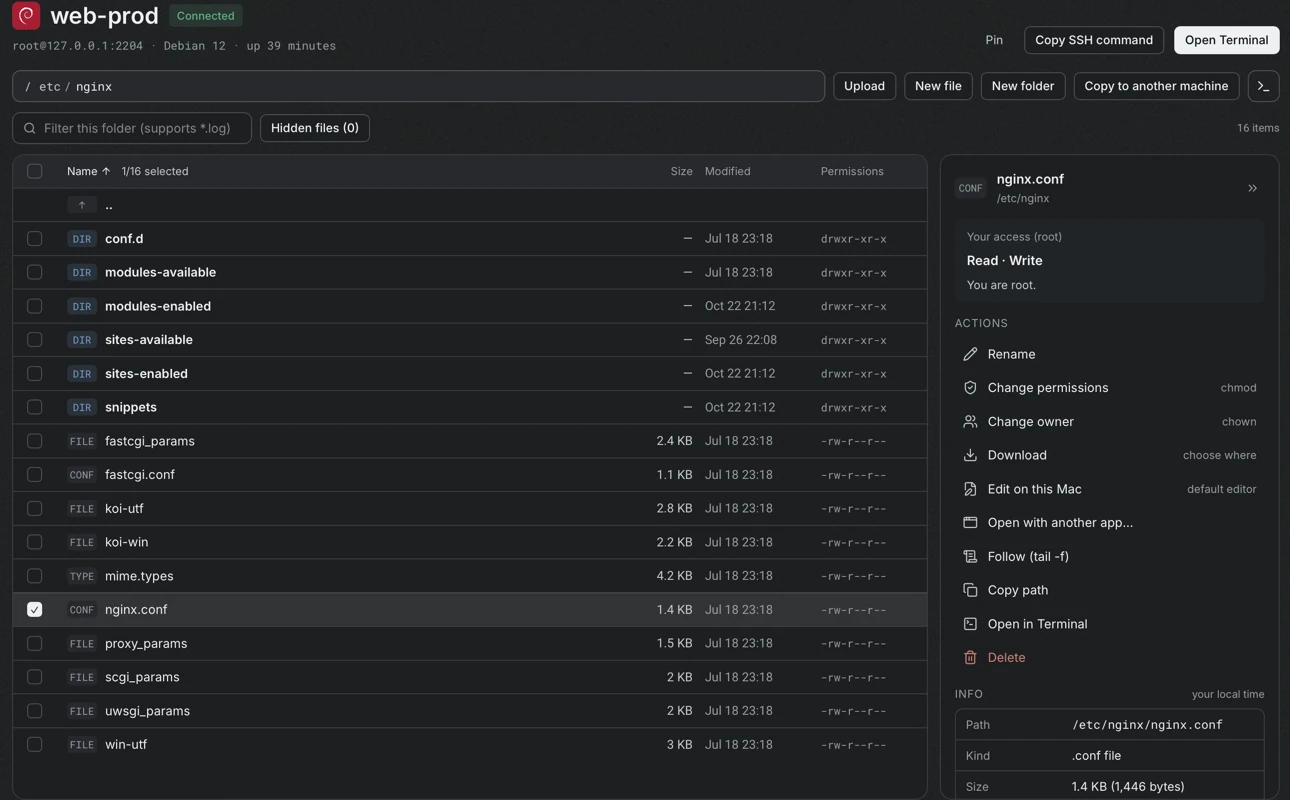The height and width of the screenshot is (800, 1290).
Task: Select the fastcgi.conf file name
Action: point(140,475)
